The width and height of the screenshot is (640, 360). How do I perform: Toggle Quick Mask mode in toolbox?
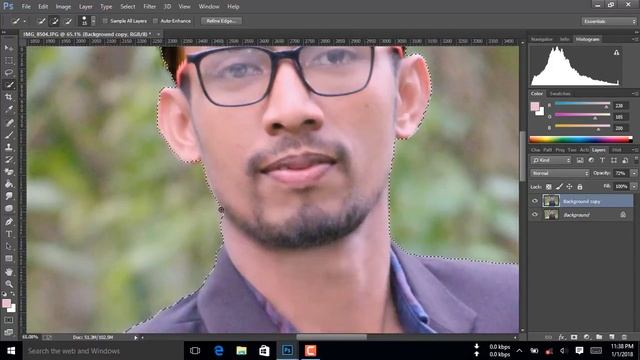pos(9,320)
